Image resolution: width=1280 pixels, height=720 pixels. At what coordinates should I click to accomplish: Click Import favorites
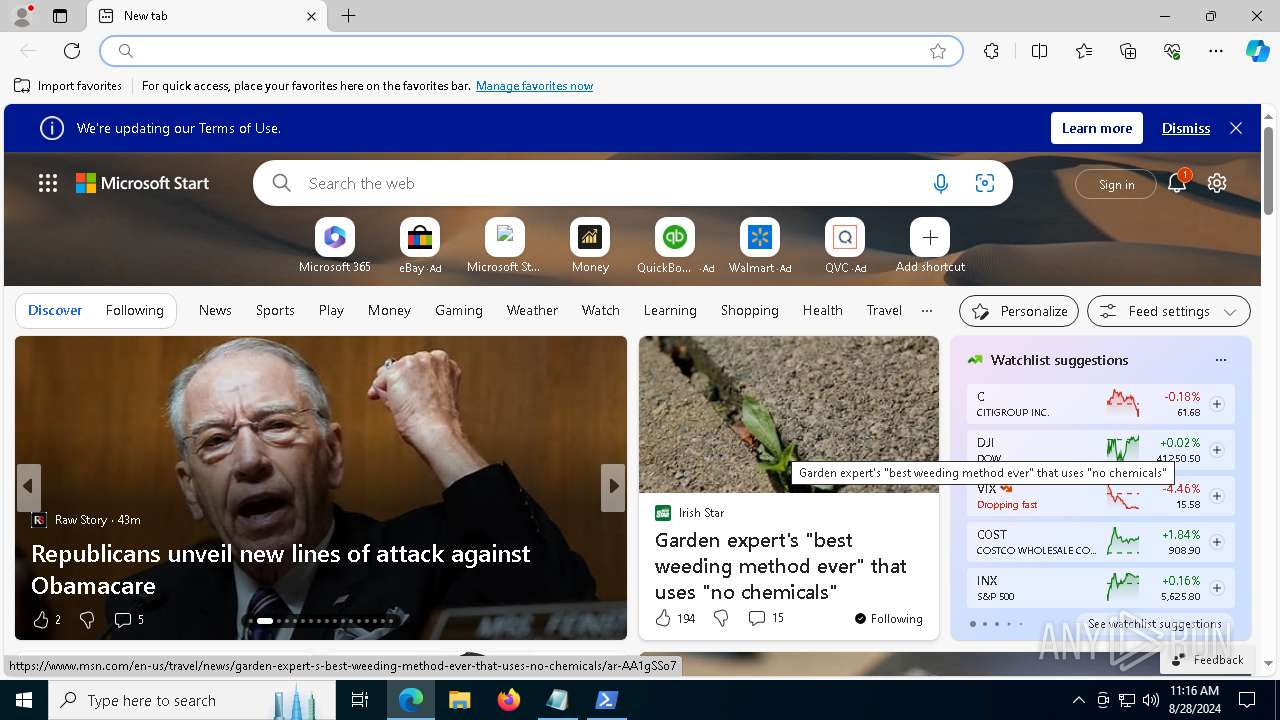[68, 86]
